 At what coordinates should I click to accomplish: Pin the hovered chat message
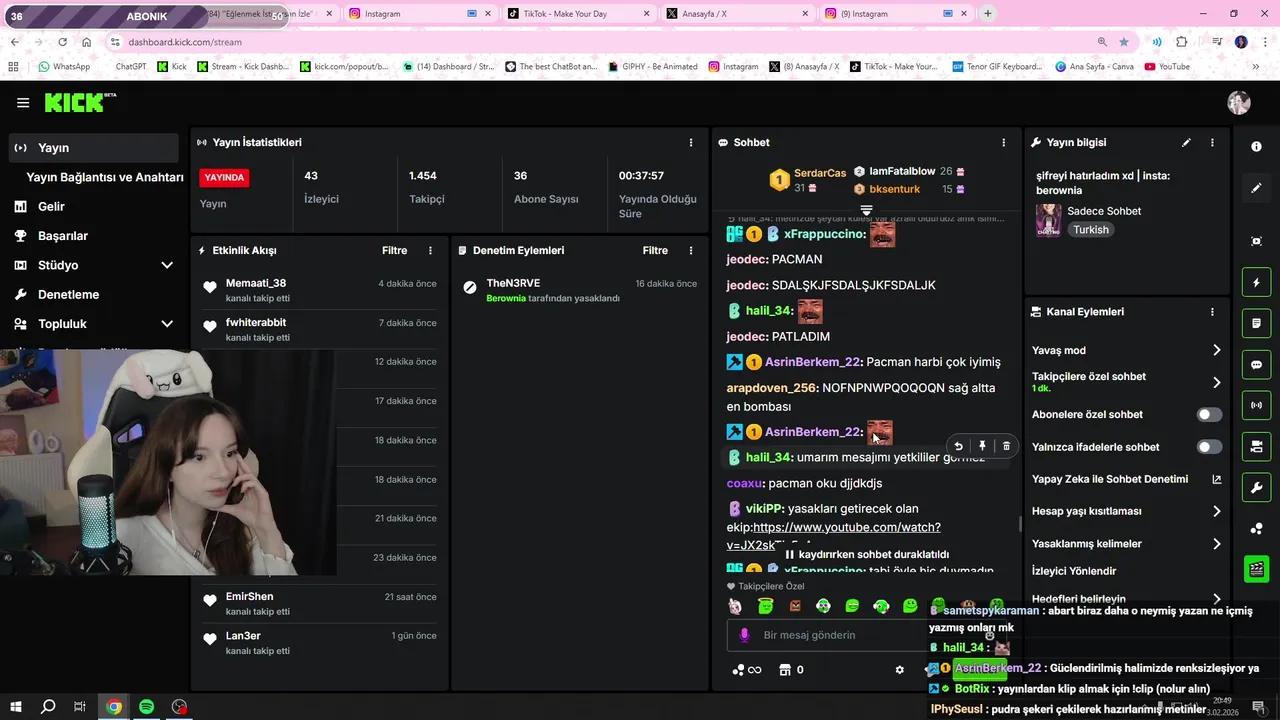click(x=982, y=446)
